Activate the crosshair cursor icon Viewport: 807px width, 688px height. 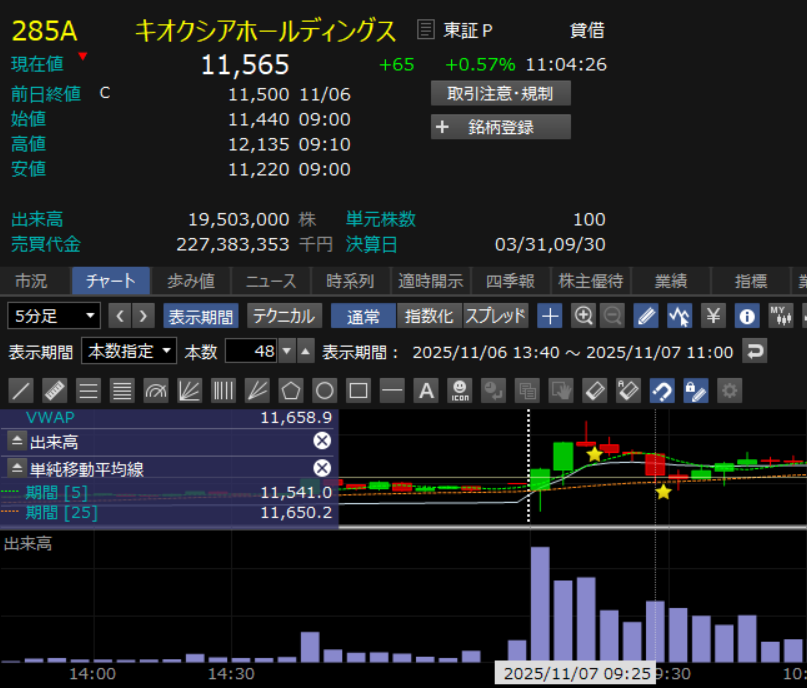(549, 316)
